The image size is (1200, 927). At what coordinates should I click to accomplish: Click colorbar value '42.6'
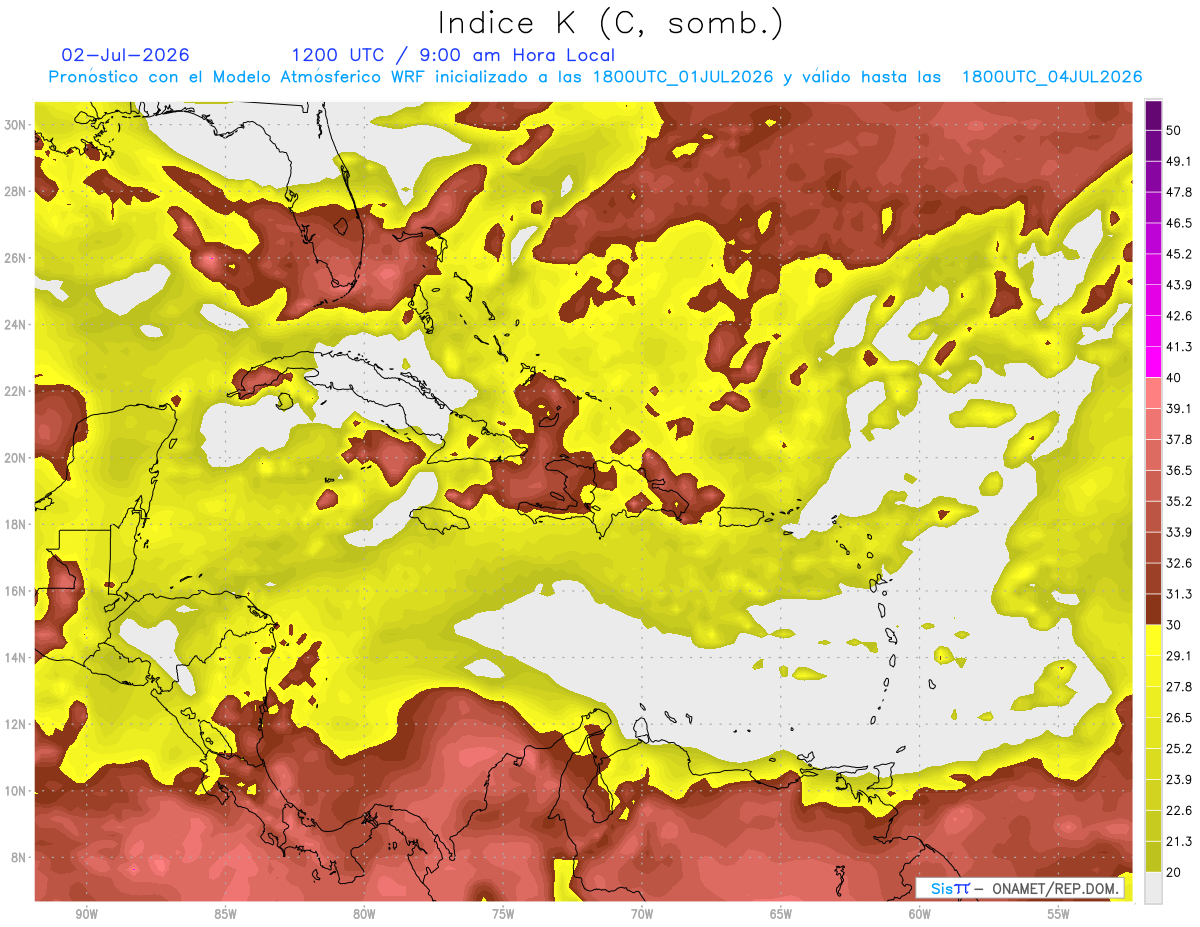coord(1179,316)
